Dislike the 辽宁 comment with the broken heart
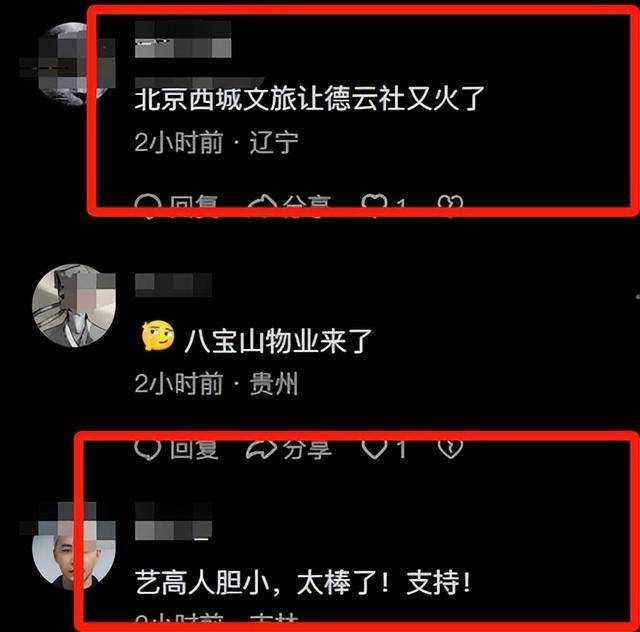The width and height of the screenshot is (640, 632). (450, 203)
